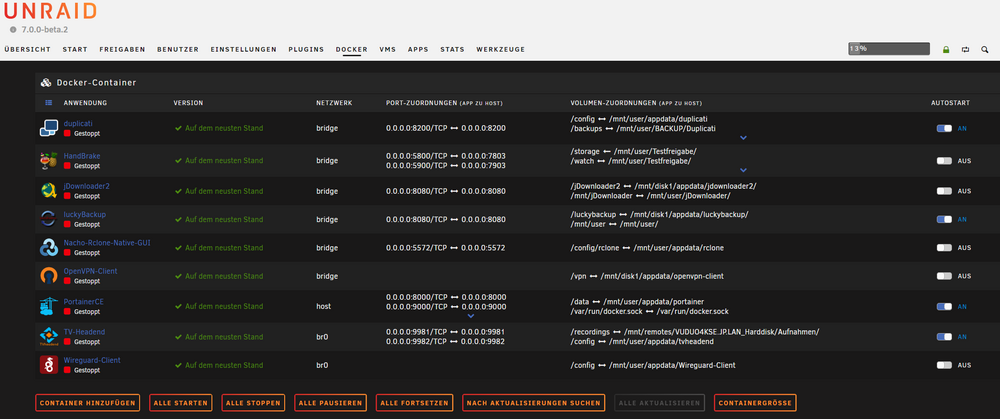Click Nach Aktualisierungen suchen button
The height and width of the screenshot is (419, 1000).
pos(533,403)
